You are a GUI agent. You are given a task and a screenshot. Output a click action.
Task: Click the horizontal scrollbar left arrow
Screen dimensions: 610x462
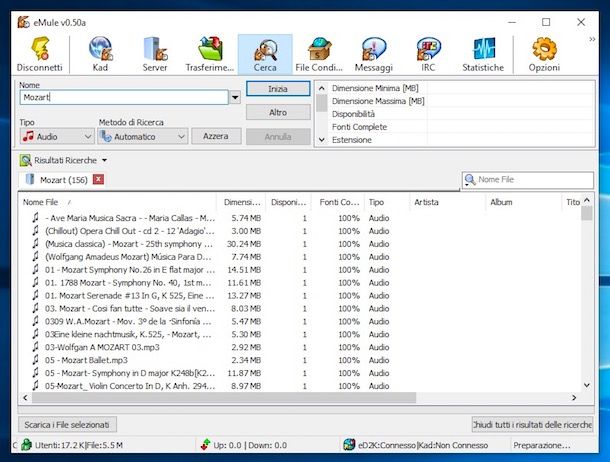(x=25, y=397)
